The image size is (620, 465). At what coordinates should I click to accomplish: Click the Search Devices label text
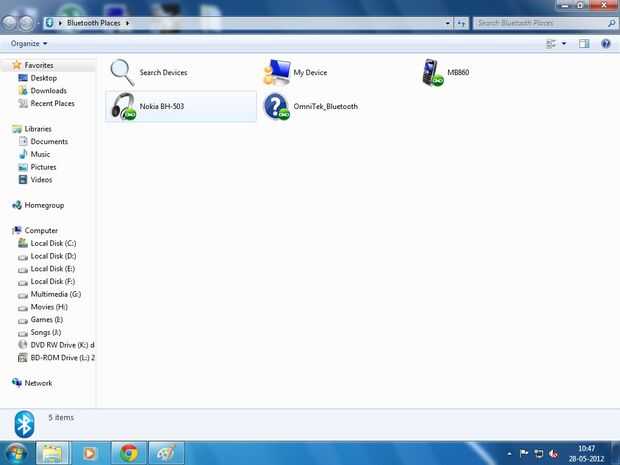(x=163, y=72)
